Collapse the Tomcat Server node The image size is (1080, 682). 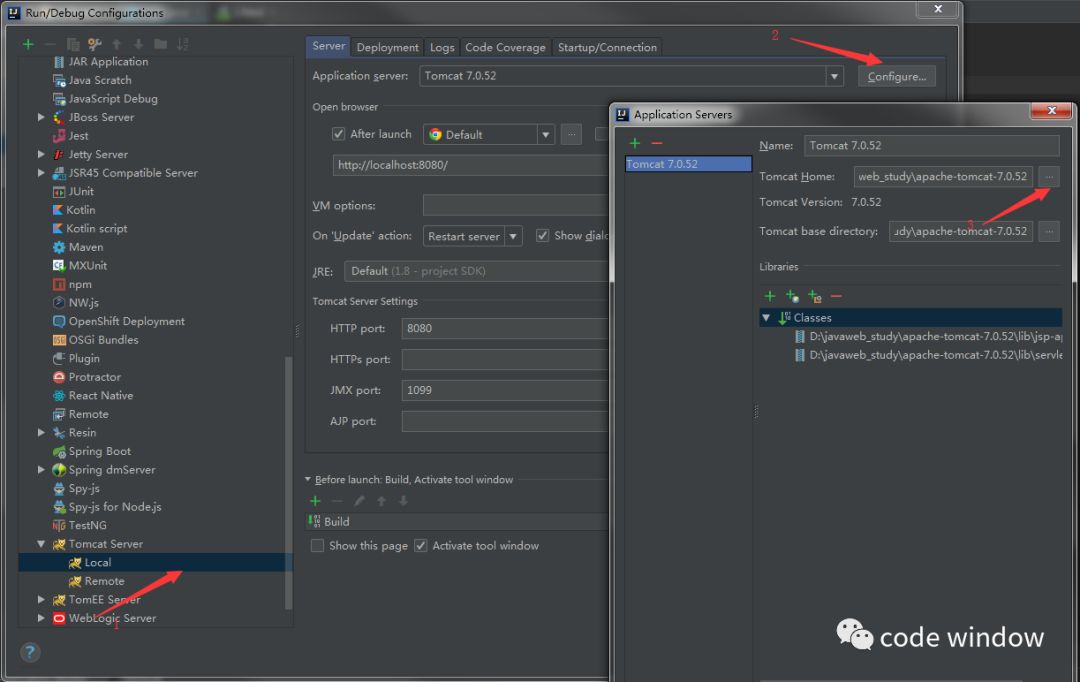click(x=41, y=544)
